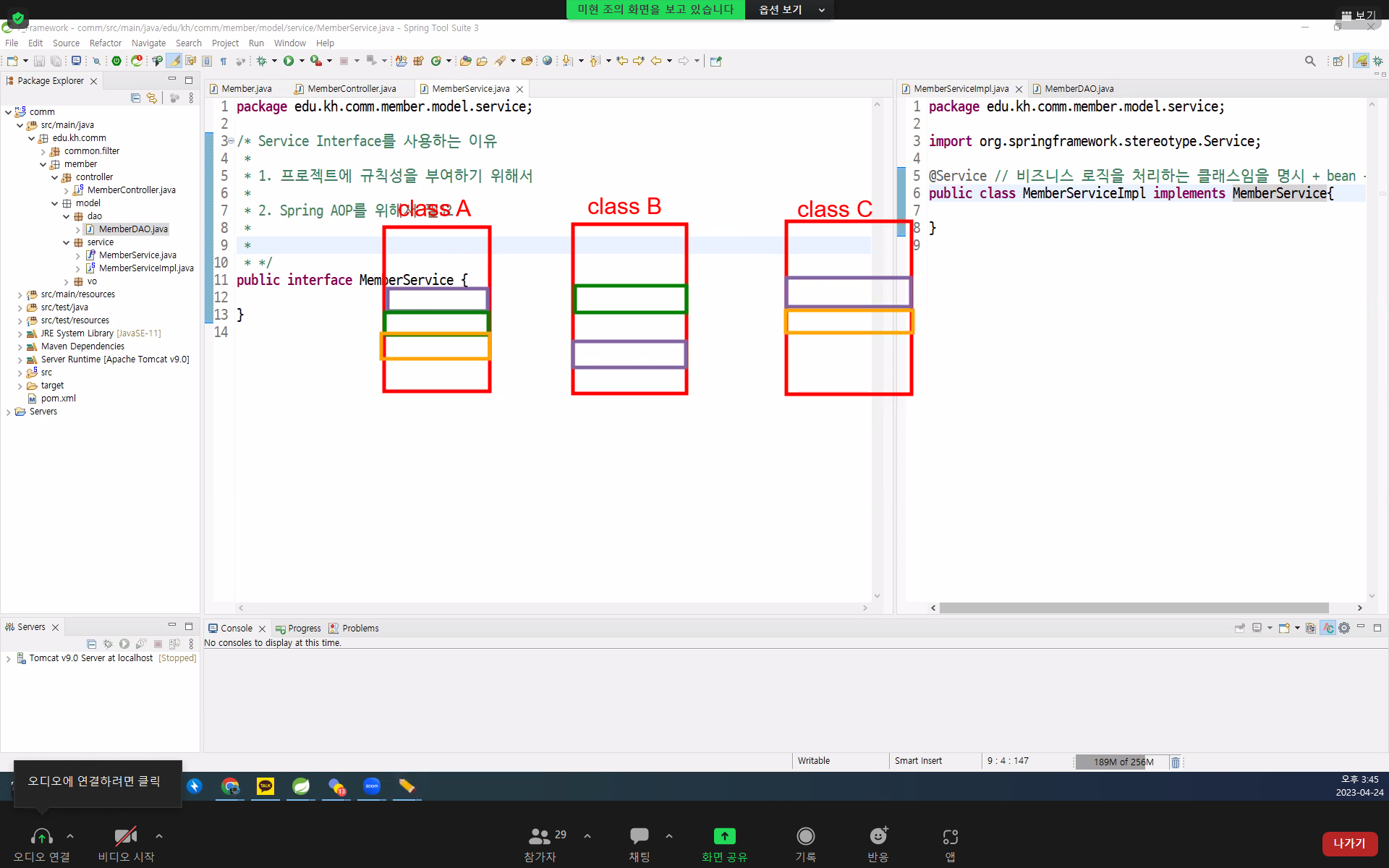Click the New file toolbar icon
This screenshot has width=1389, height=868.
[x=12, y=61]
